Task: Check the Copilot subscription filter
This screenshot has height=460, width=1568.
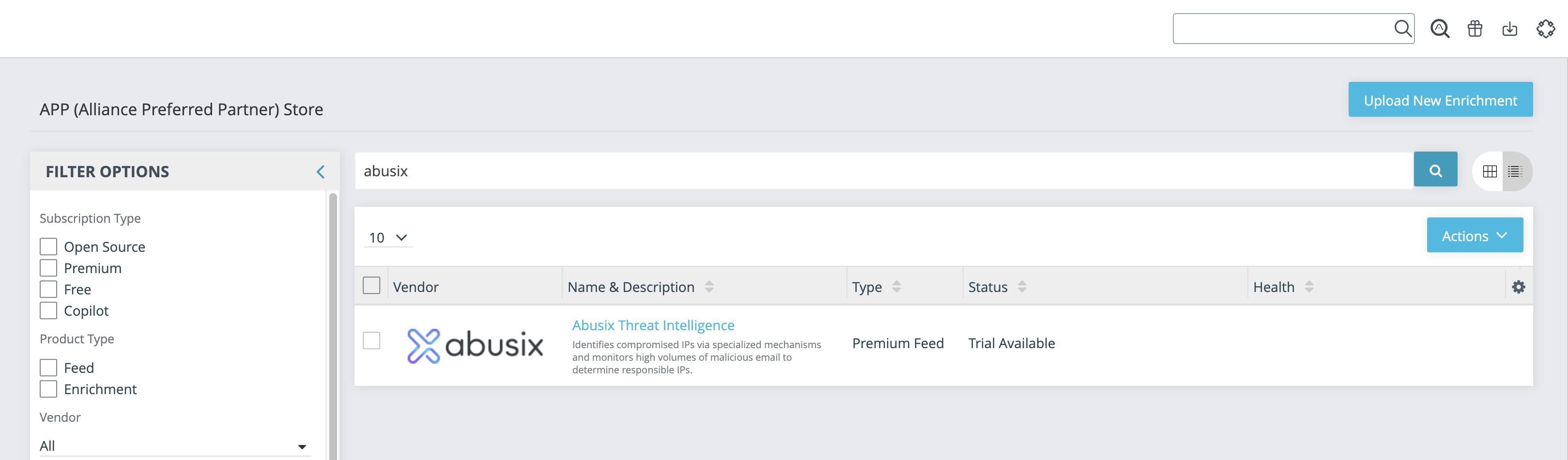Action: [x=48, y=310]
